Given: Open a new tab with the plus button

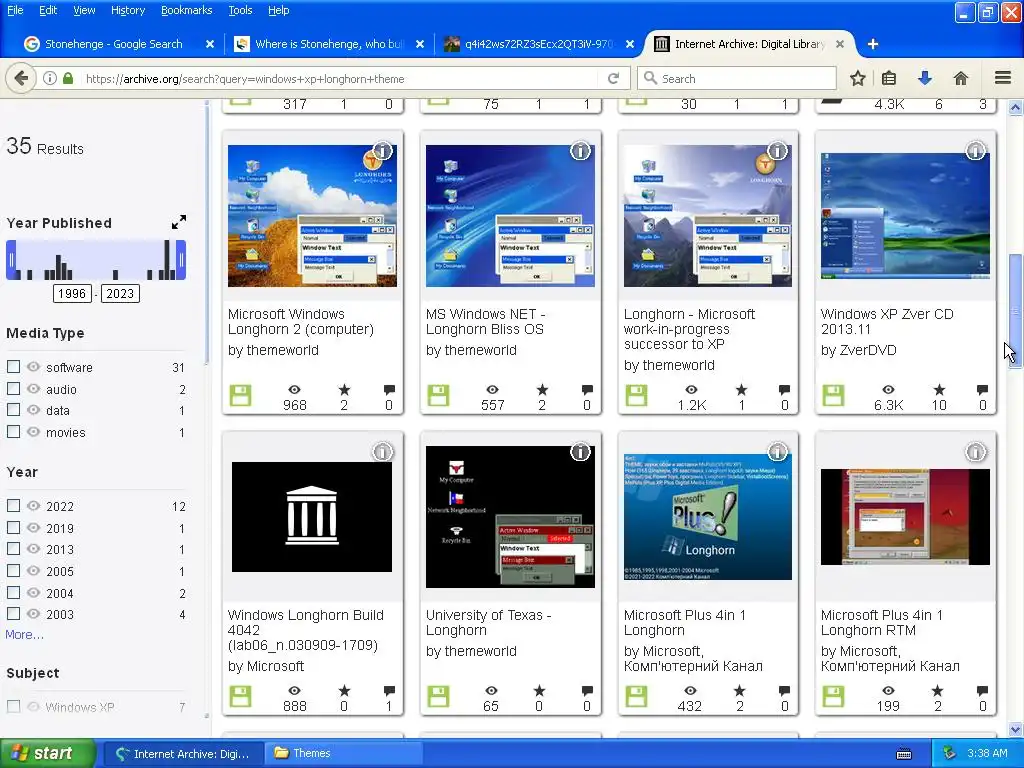Looking at the screenshot, I should (872, 44).
